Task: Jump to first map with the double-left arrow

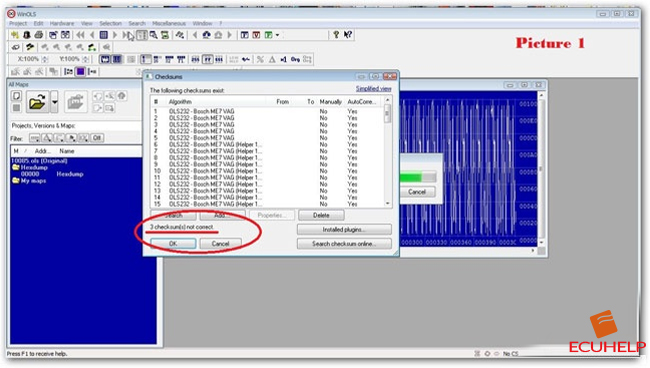Action: pos(80,35)
